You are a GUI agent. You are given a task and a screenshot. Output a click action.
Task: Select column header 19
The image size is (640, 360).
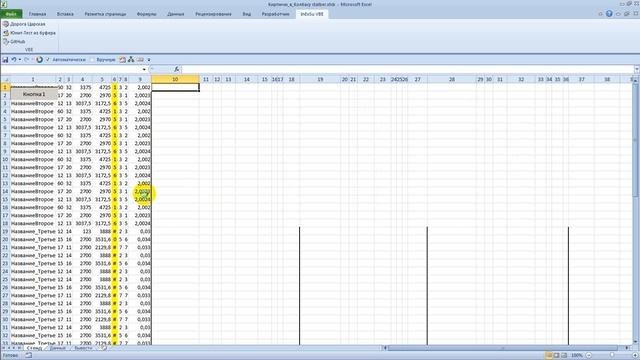[320, 79]
